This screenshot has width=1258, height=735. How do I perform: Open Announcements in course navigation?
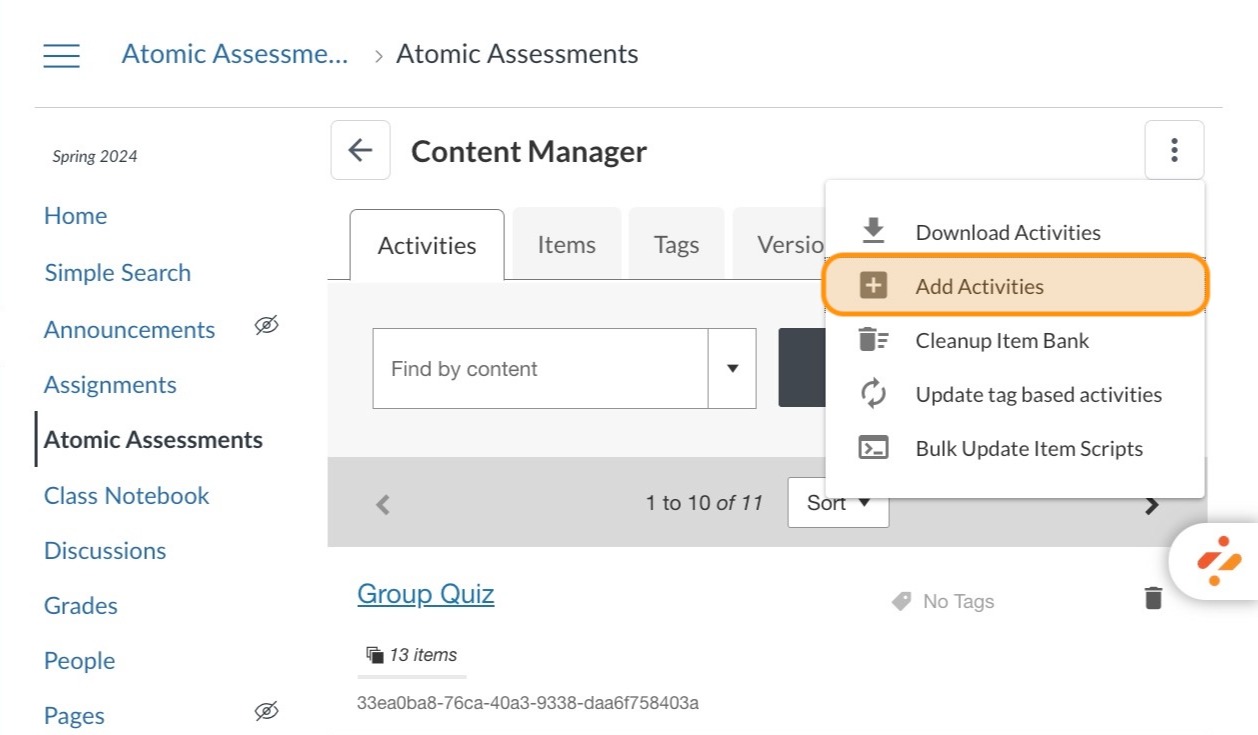click(x=129, y=329)
